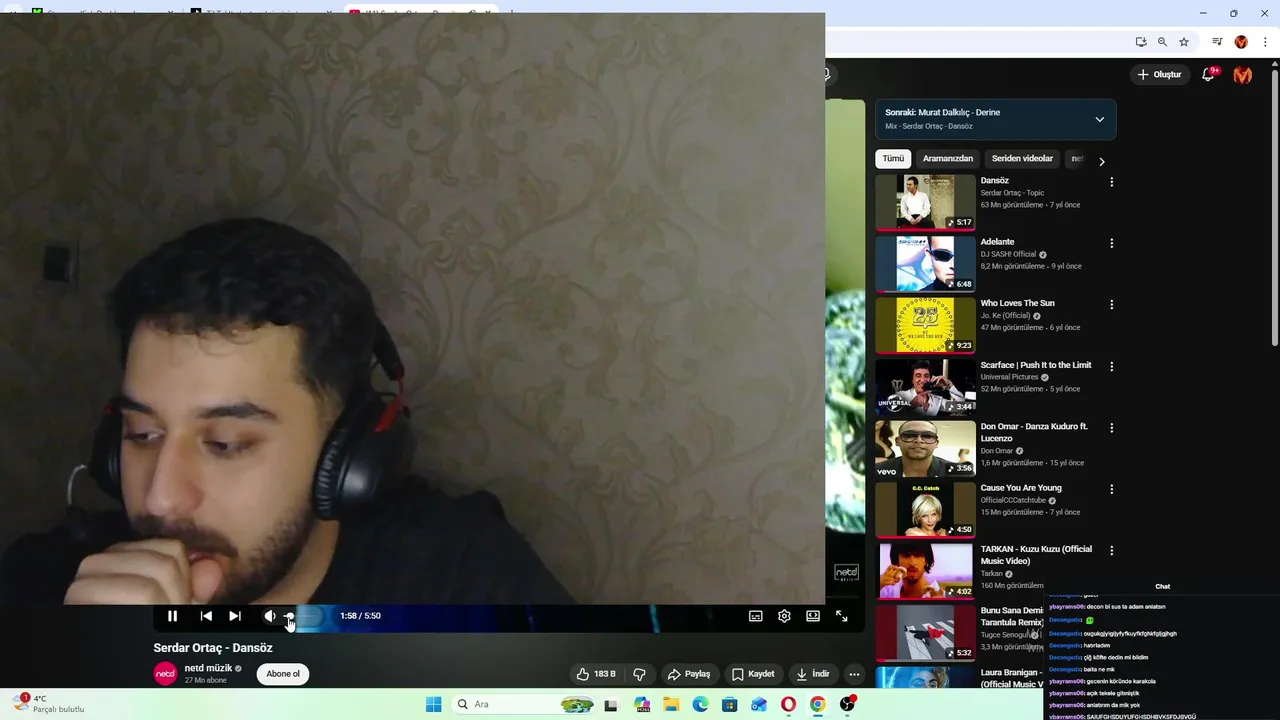Viewport: 1280px width, 720px height.
Task: Open the weather widget showing 4°C
Action: (x=50, y=704)
